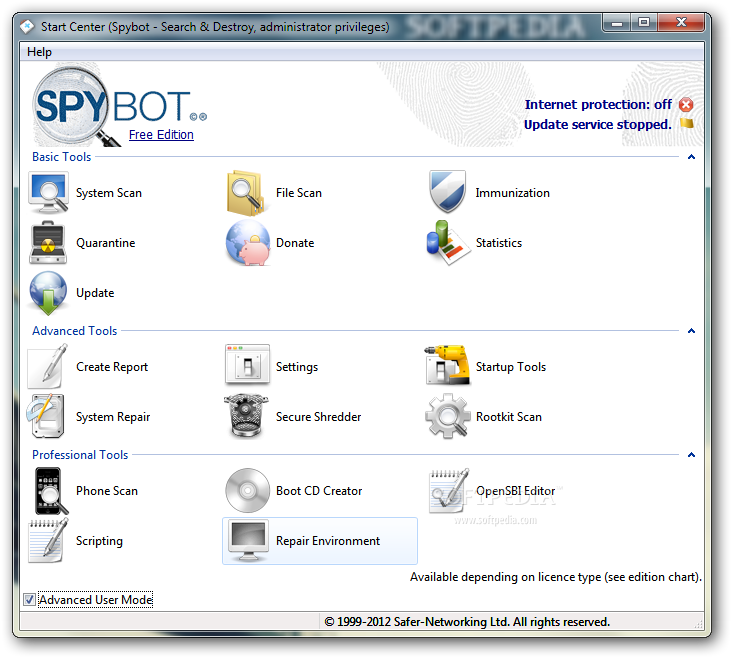Launch Startup Tools drill icon
Viewport: 732px width, 658px height.
click(x=447, y=365)
